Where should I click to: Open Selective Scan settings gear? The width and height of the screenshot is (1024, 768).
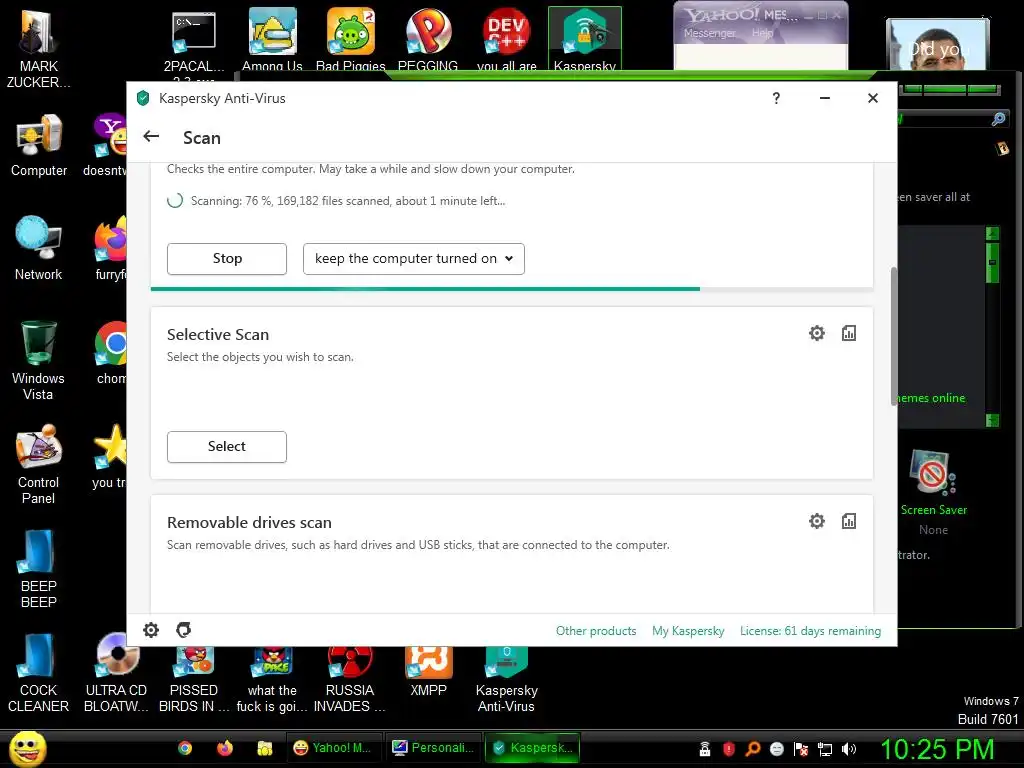point(816,333)
